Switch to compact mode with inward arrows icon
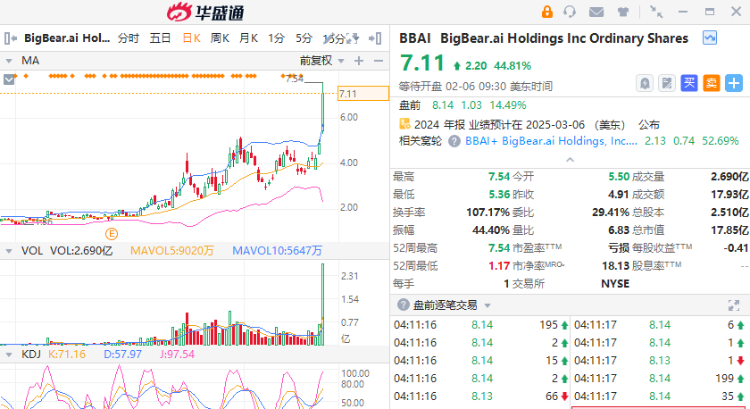750x409 pixels. [x=656, y=11]
